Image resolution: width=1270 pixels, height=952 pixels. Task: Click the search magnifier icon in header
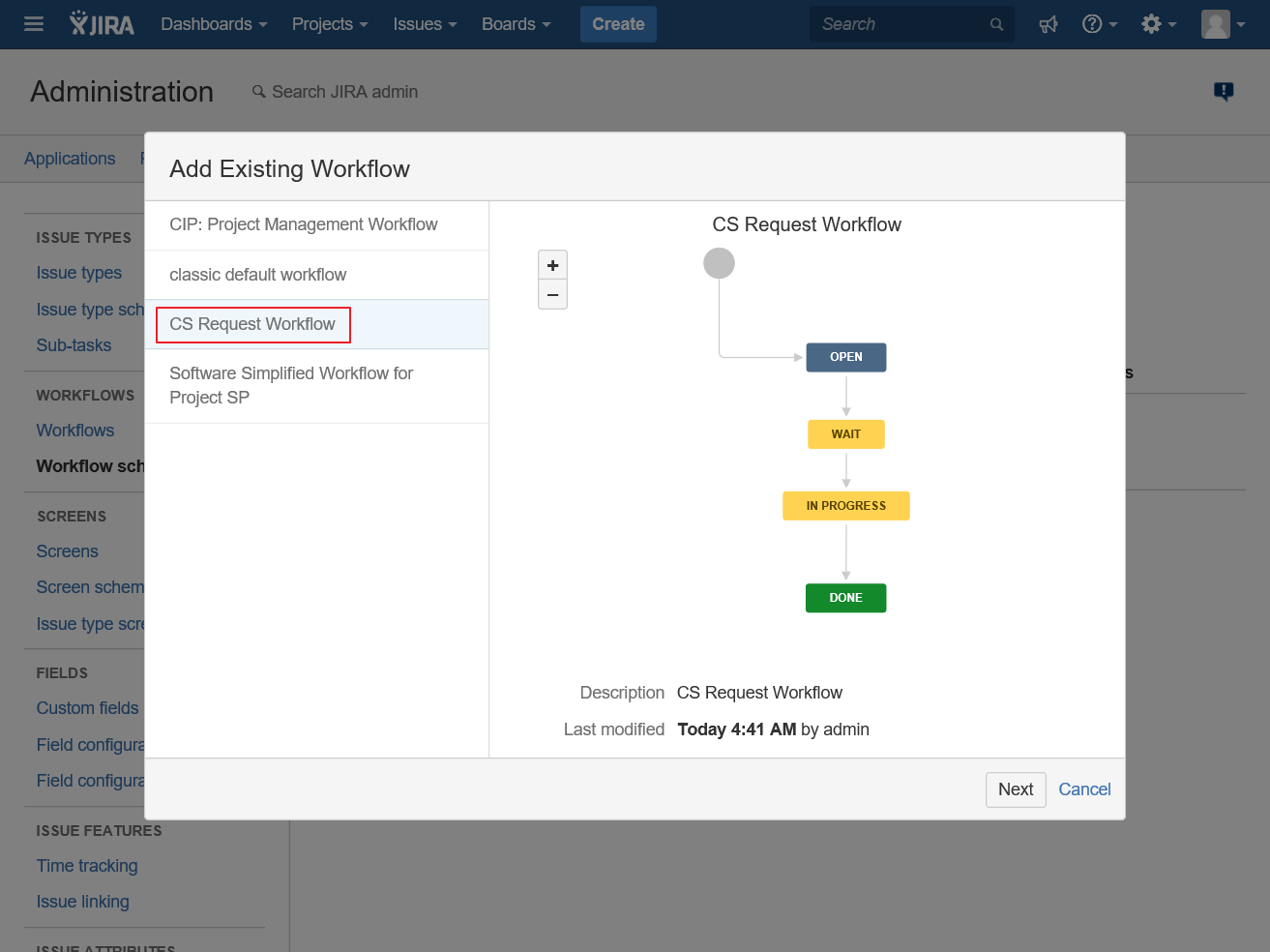996,24
